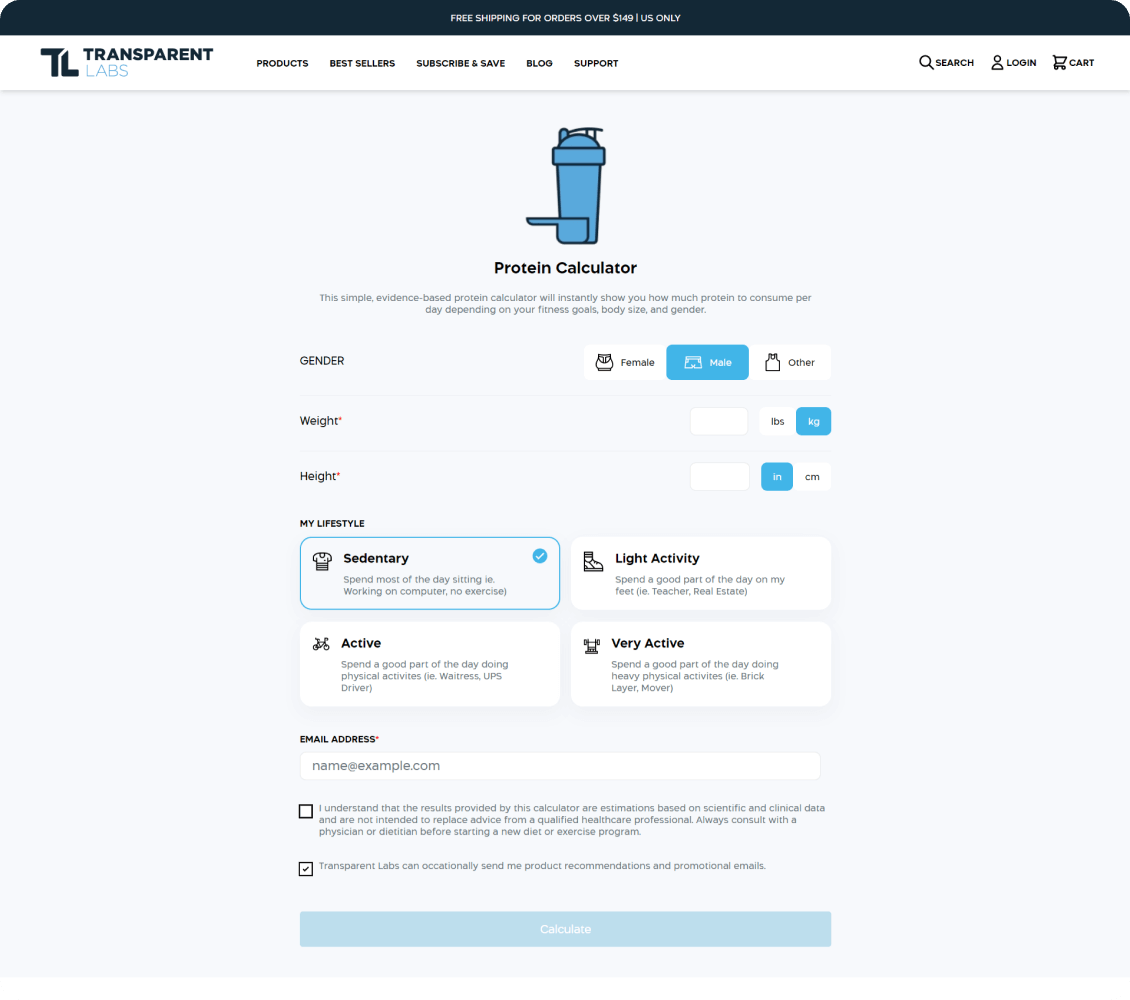Image resolution: width=1130 pixels, height=1000 pixels.
Task: Open the shopping cart icon
Action: point(1059,63)
